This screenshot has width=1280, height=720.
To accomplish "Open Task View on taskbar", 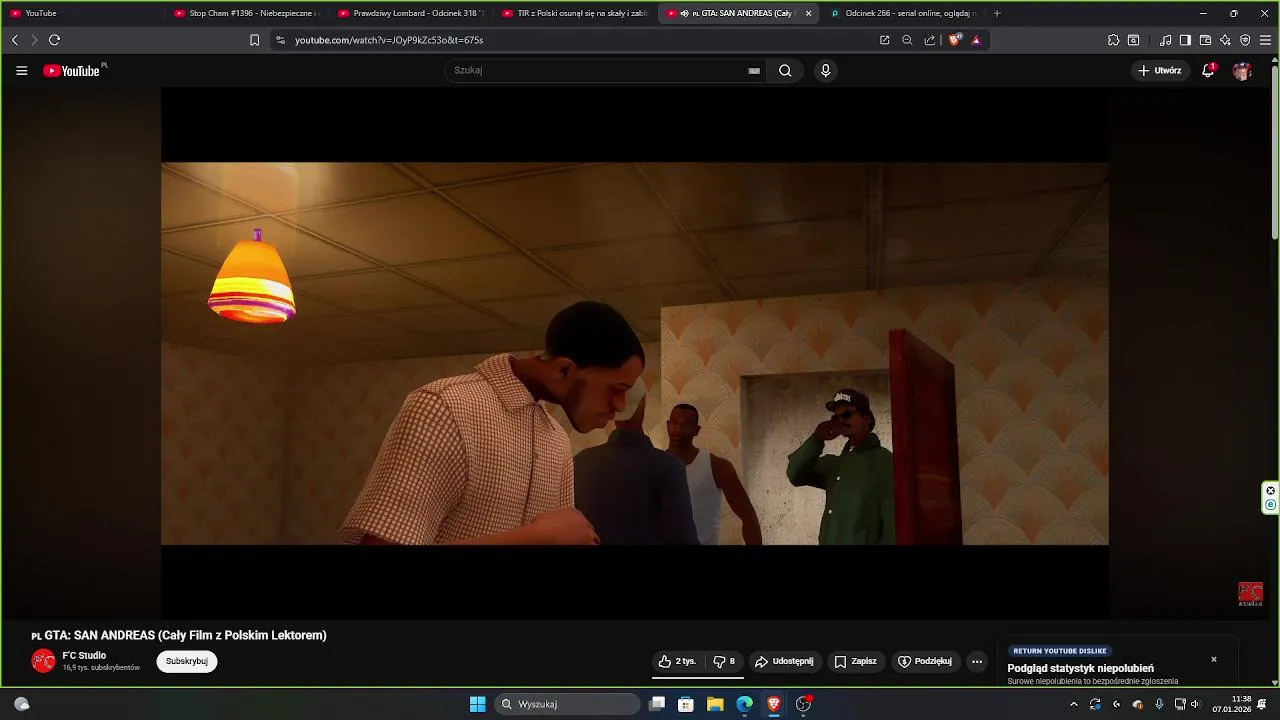I will 657,704.
